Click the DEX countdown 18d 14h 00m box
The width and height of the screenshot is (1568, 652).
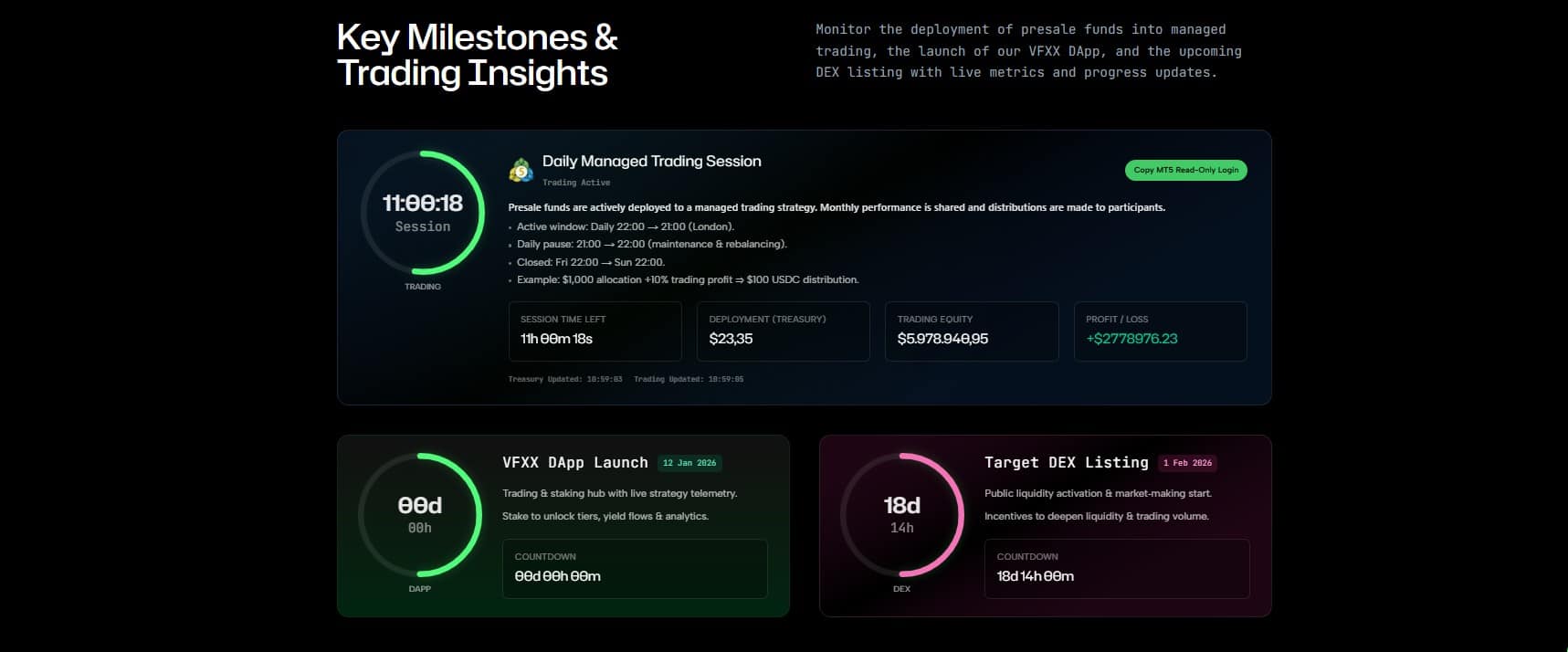point(1117,569)
